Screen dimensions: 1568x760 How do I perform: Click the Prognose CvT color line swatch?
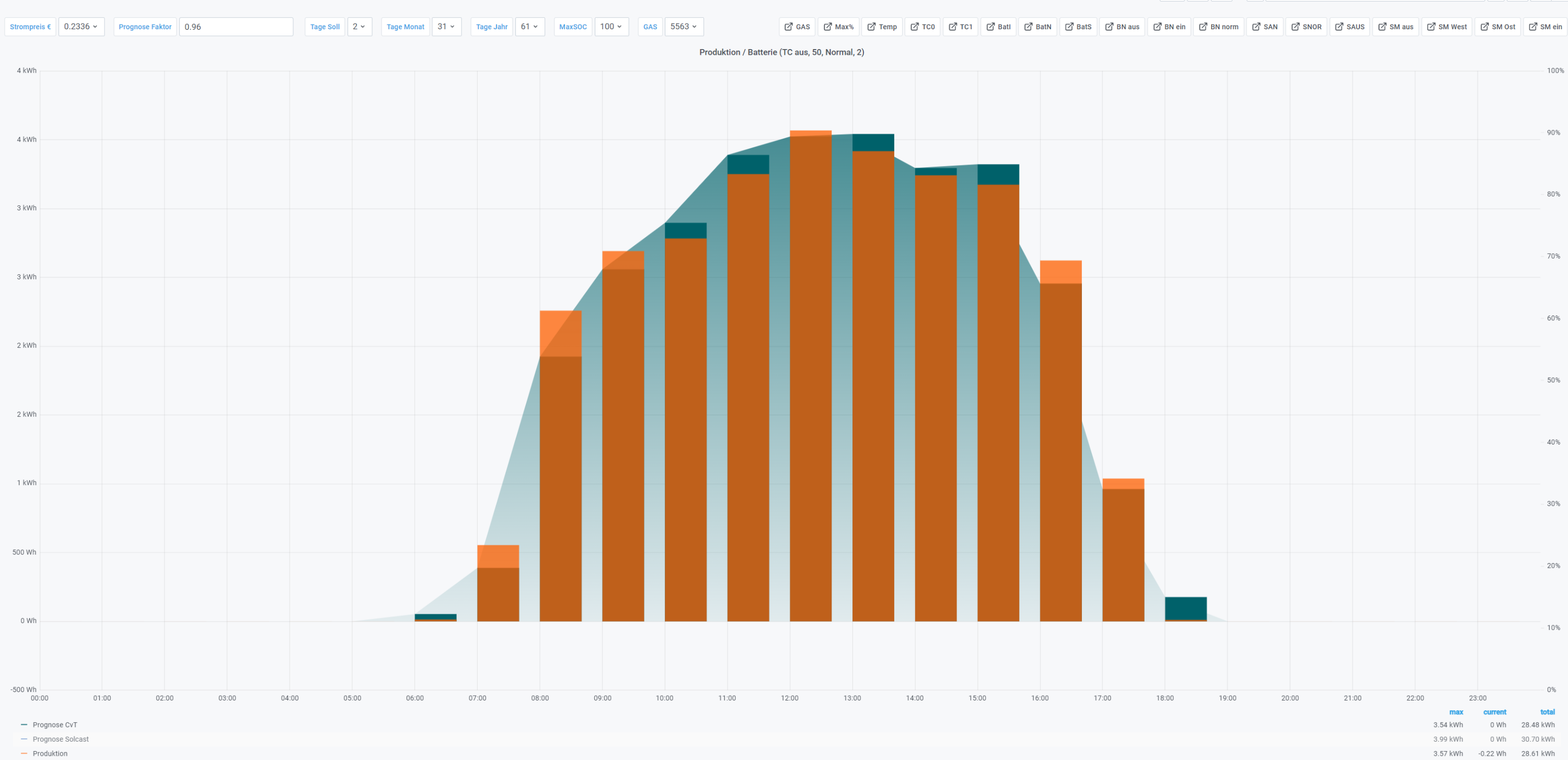click(x=24, y=724)
